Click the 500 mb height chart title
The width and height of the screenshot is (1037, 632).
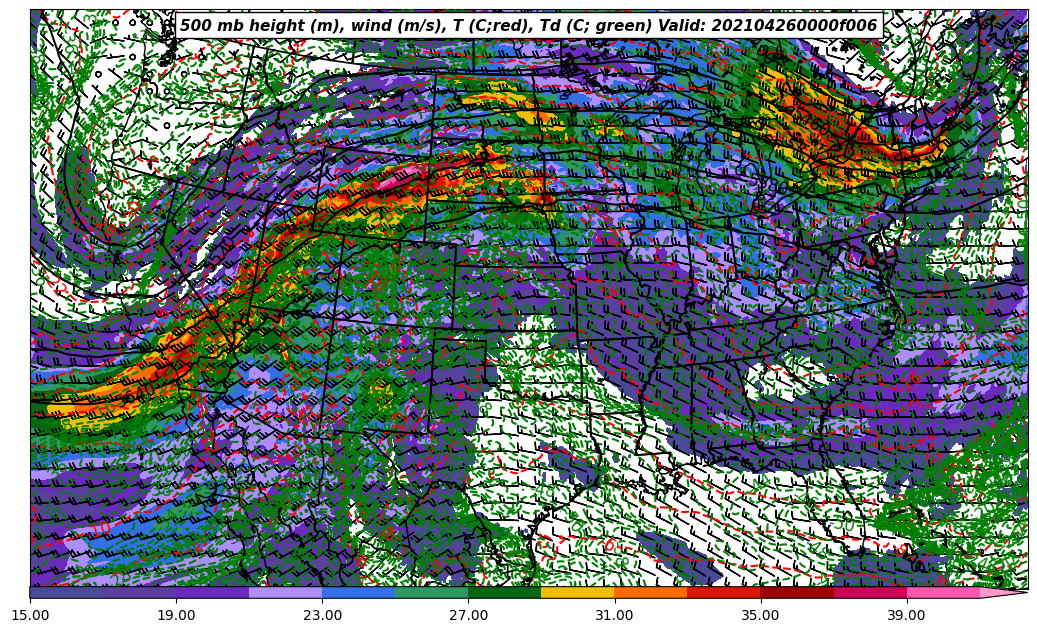(x=528, y=26)
